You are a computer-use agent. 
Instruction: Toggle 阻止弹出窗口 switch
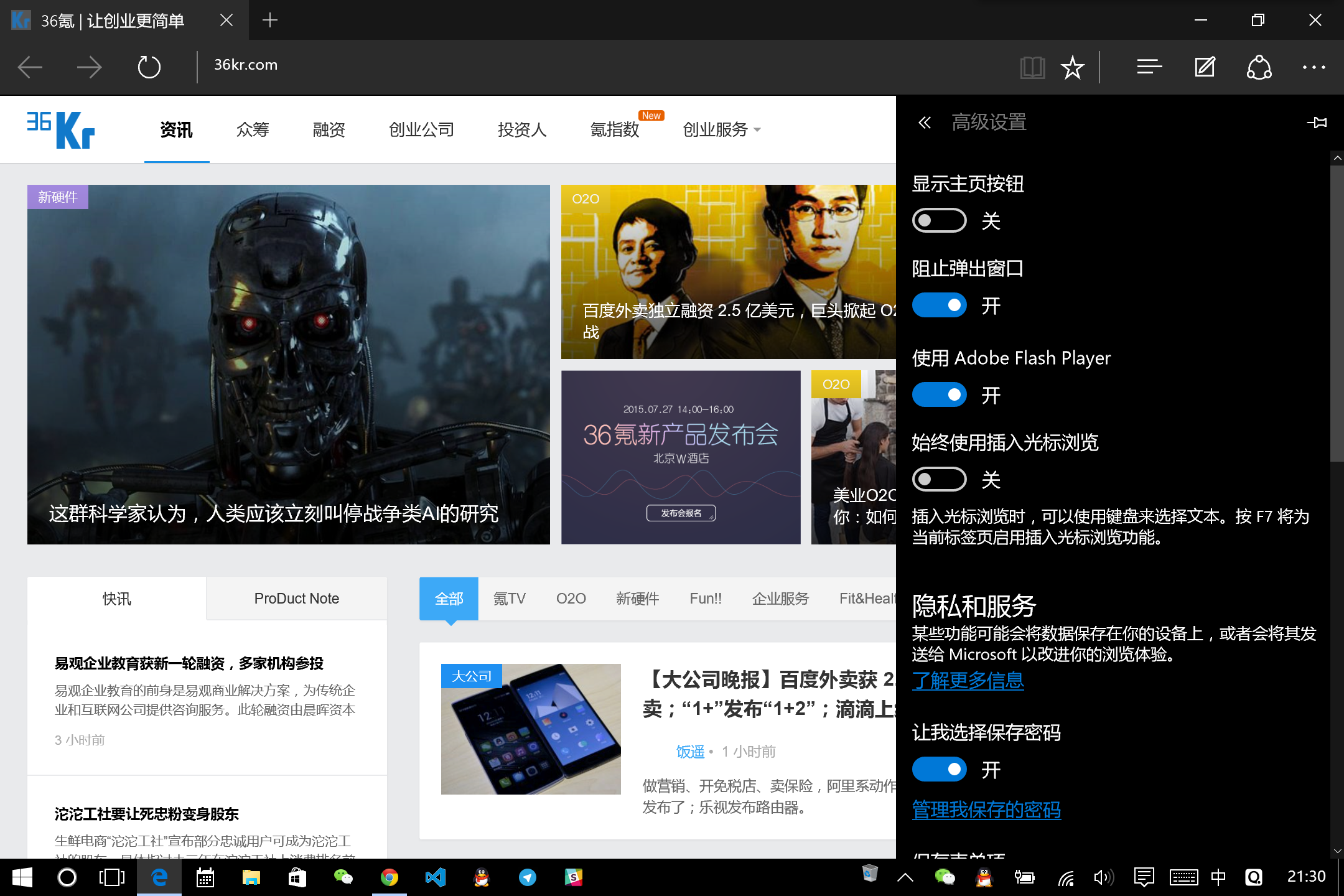coord(939,305)
